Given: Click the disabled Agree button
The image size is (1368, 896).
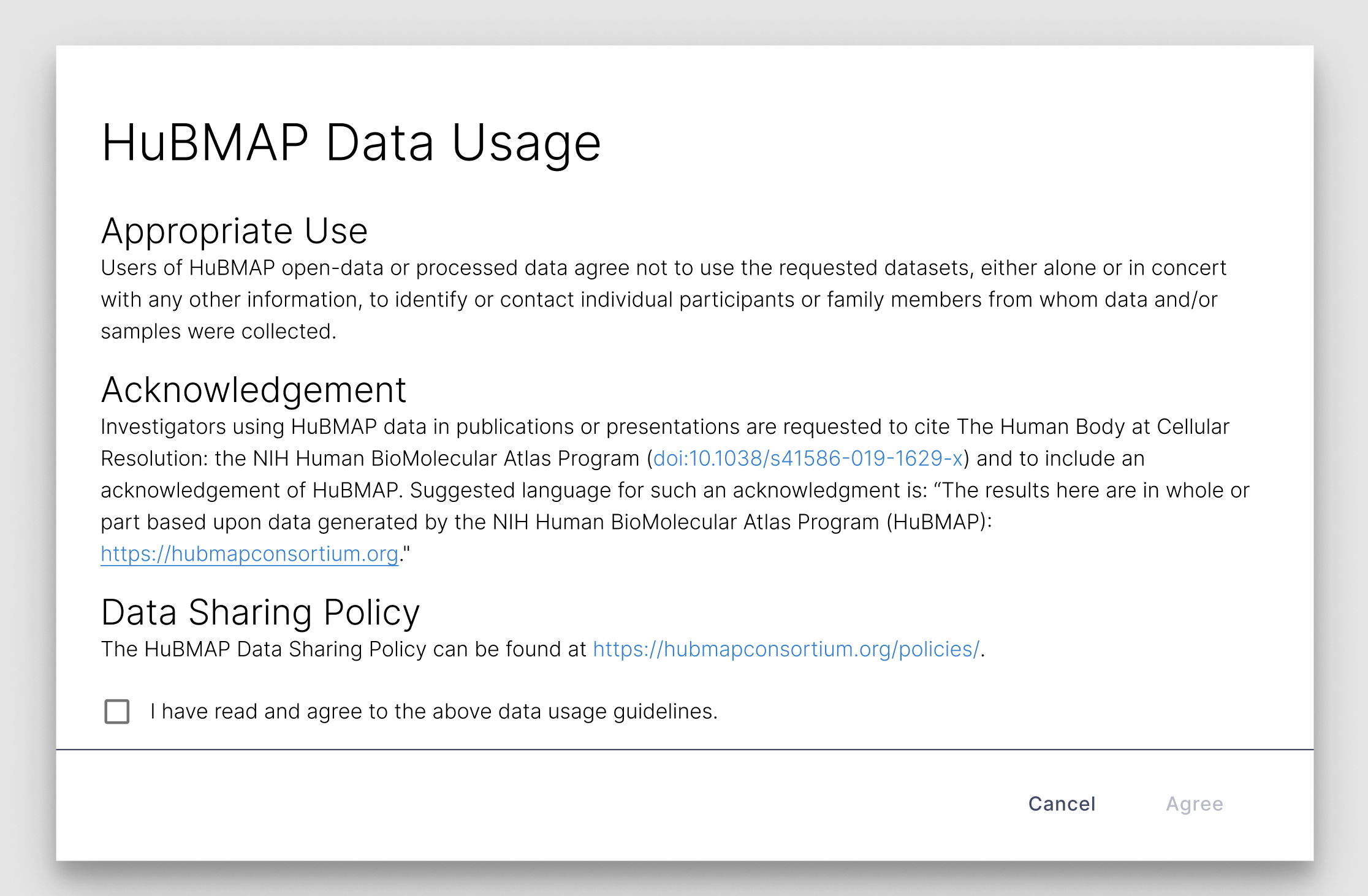Looking at the screenshot, I should pyautogui.click(x=1194, y=803).
